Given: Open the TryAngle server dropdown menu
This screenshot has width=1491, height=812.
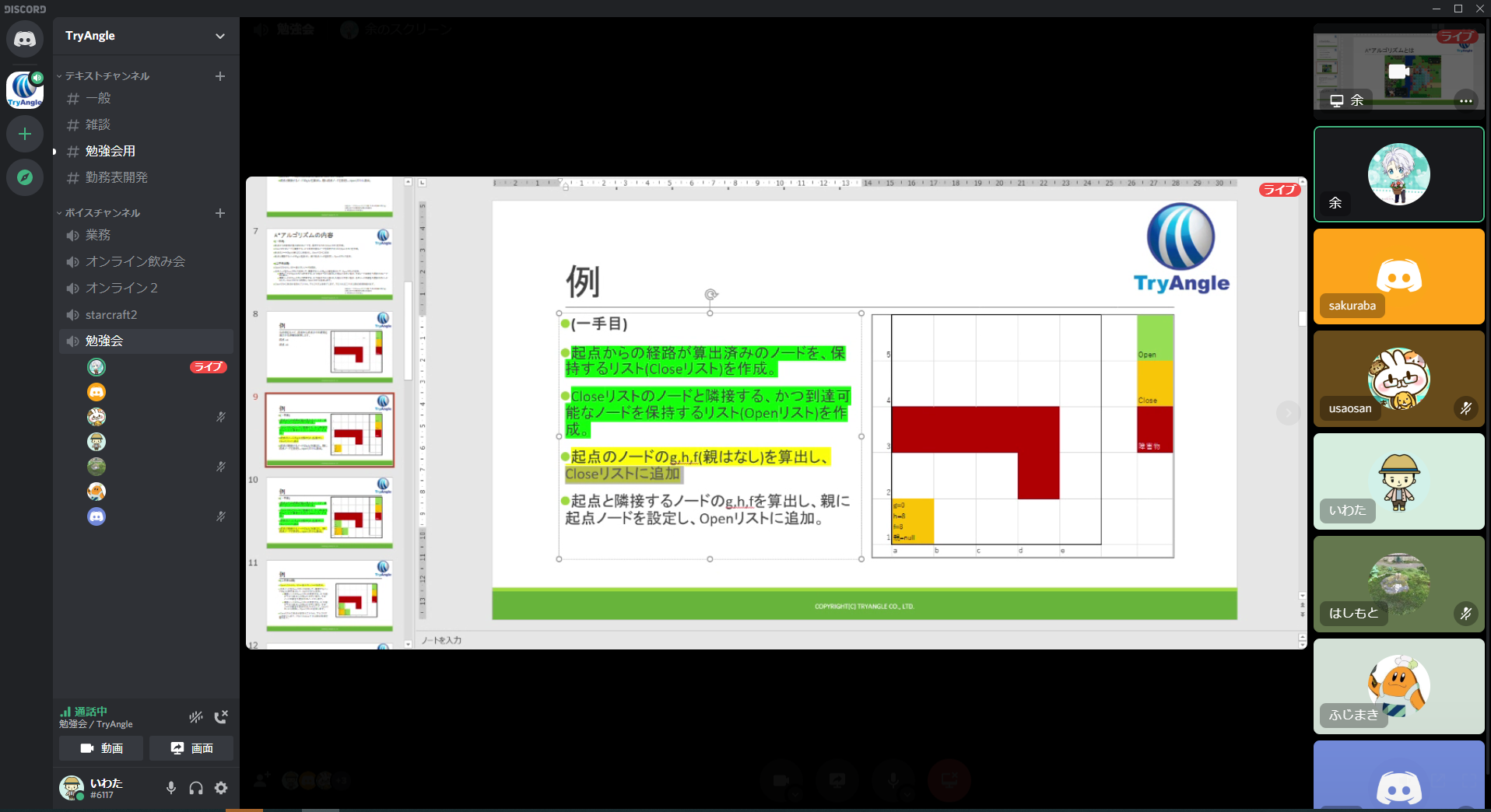Looking at the screenshot, I should coord(220,36).
